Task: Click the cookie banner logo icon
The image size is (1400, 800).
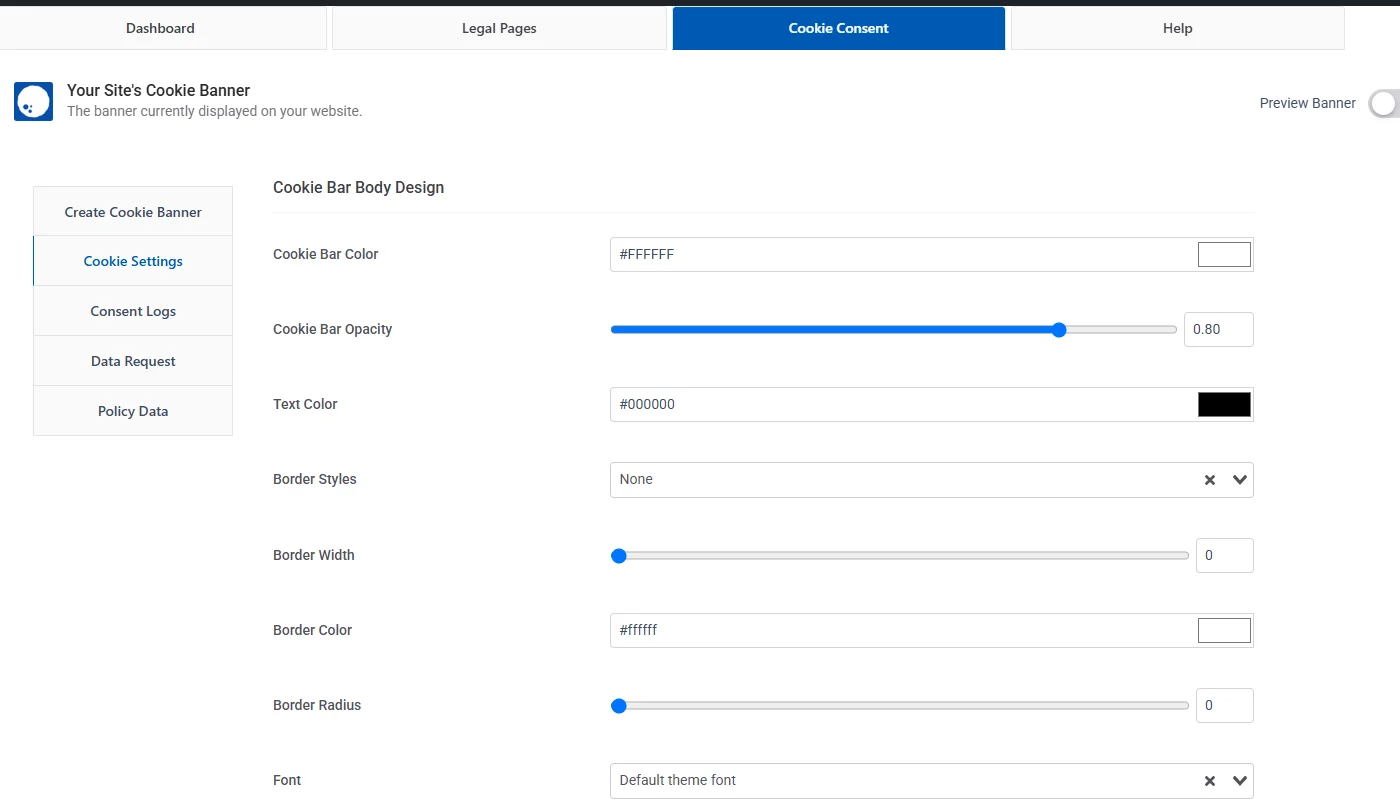Action: (33, 102)
